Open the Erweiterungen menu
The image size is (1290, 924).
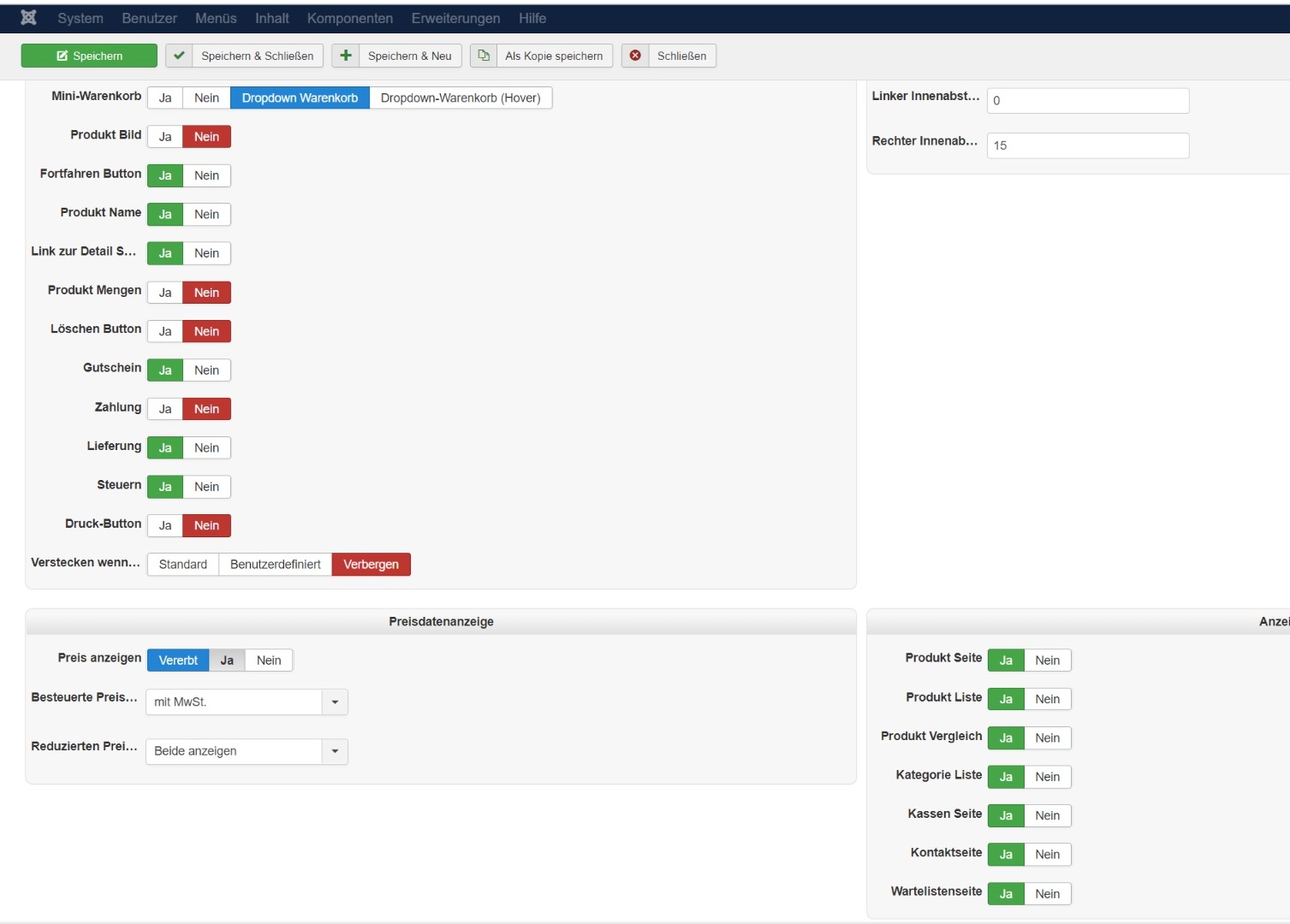(455, 18)
